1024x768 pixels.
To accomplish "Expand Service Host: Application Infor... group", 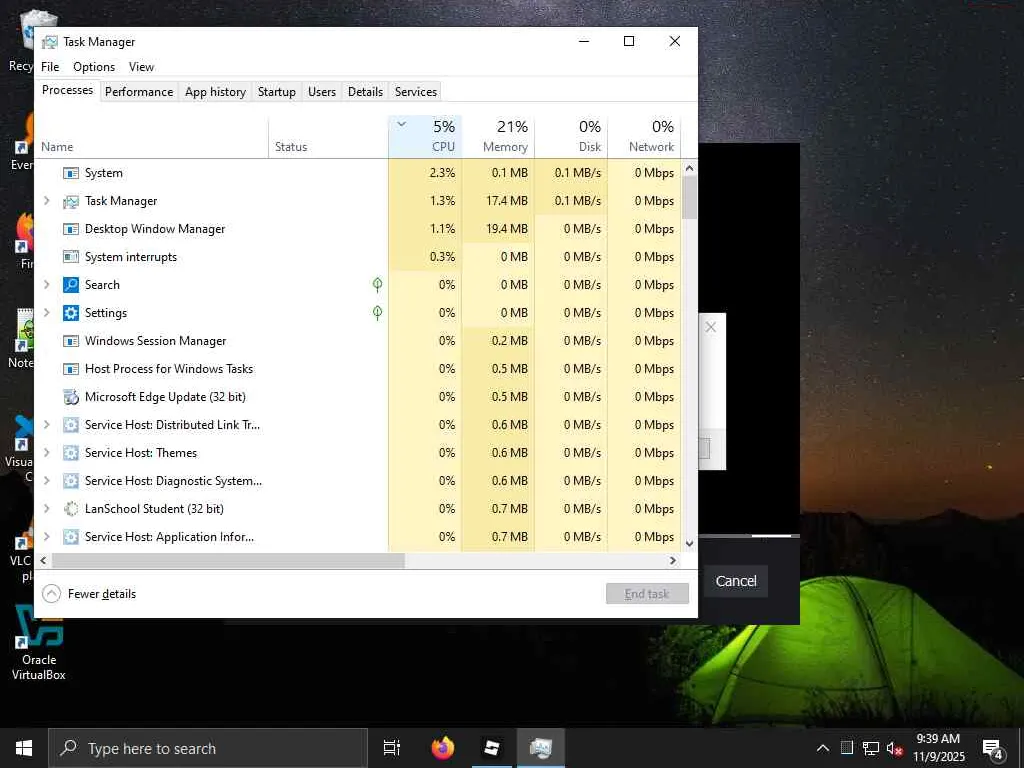I will click(x=46, y=537).
